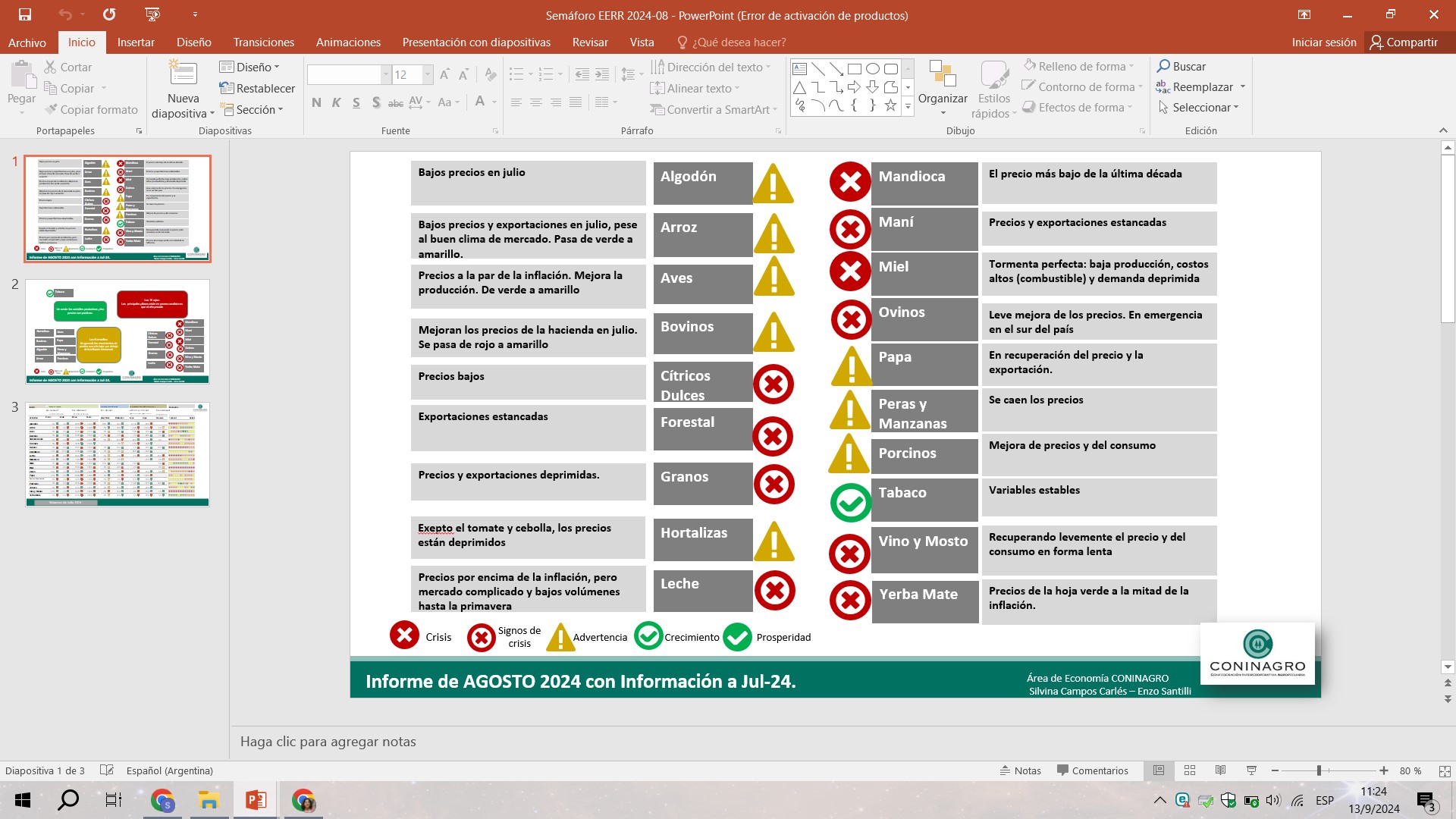Switch to Slide Sorter view icon
The height and width of the screenshot is (819, 1456).
click(x=1190, y=770)
